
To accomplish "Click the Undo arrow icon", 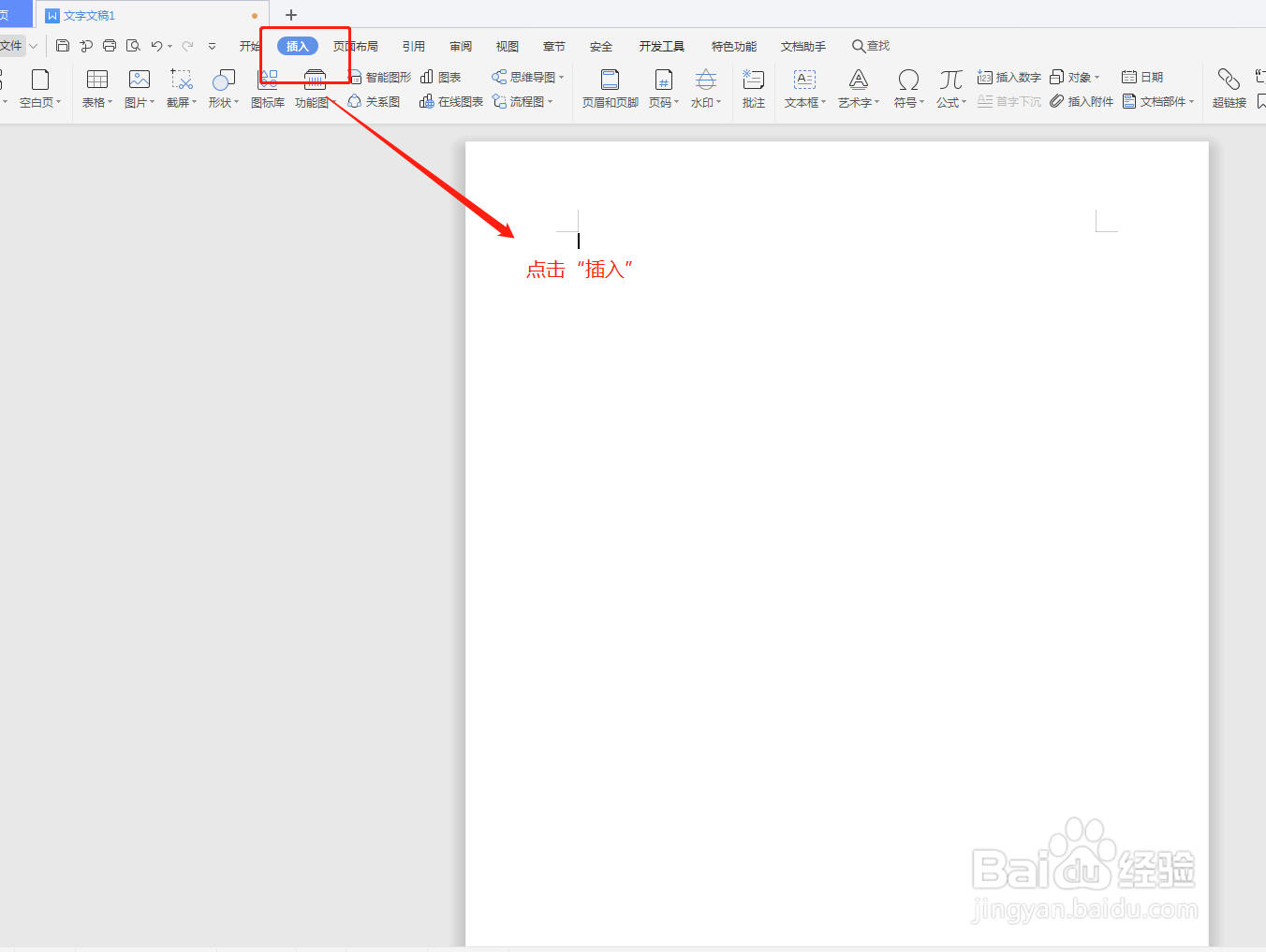I will [x=156, y=46].
